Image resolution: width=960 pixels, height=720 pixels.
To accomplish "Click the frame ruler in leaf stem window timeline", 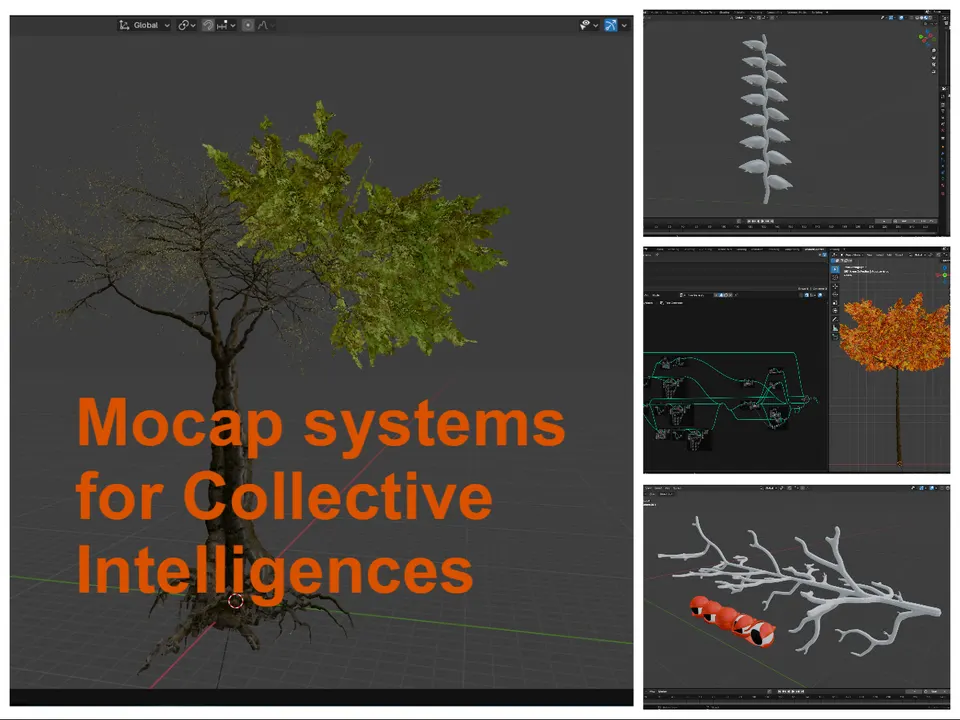I will (790, 228).
